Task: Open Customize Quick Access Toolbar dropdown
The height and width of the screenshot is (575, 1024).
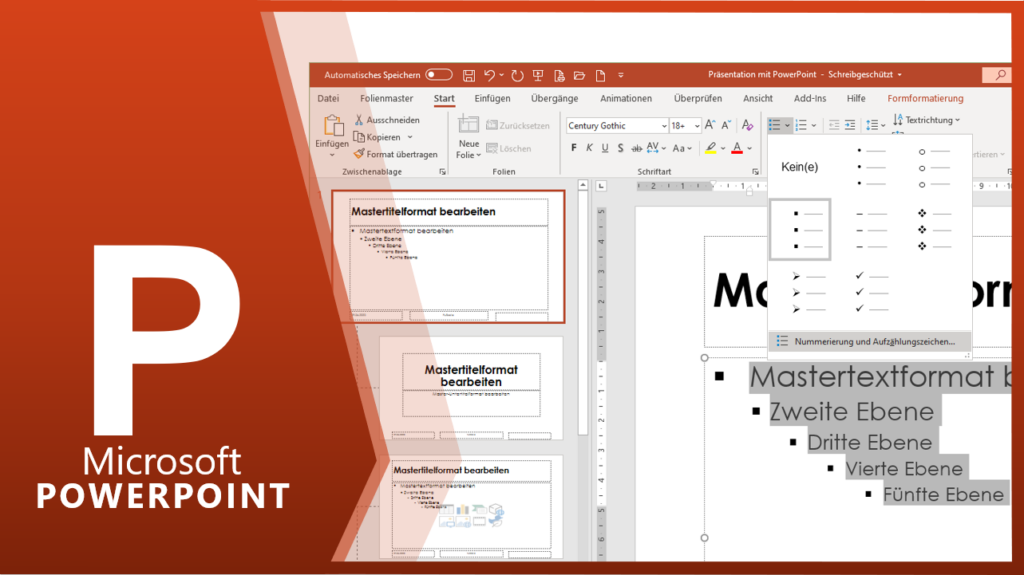Action: coord(620,76)
